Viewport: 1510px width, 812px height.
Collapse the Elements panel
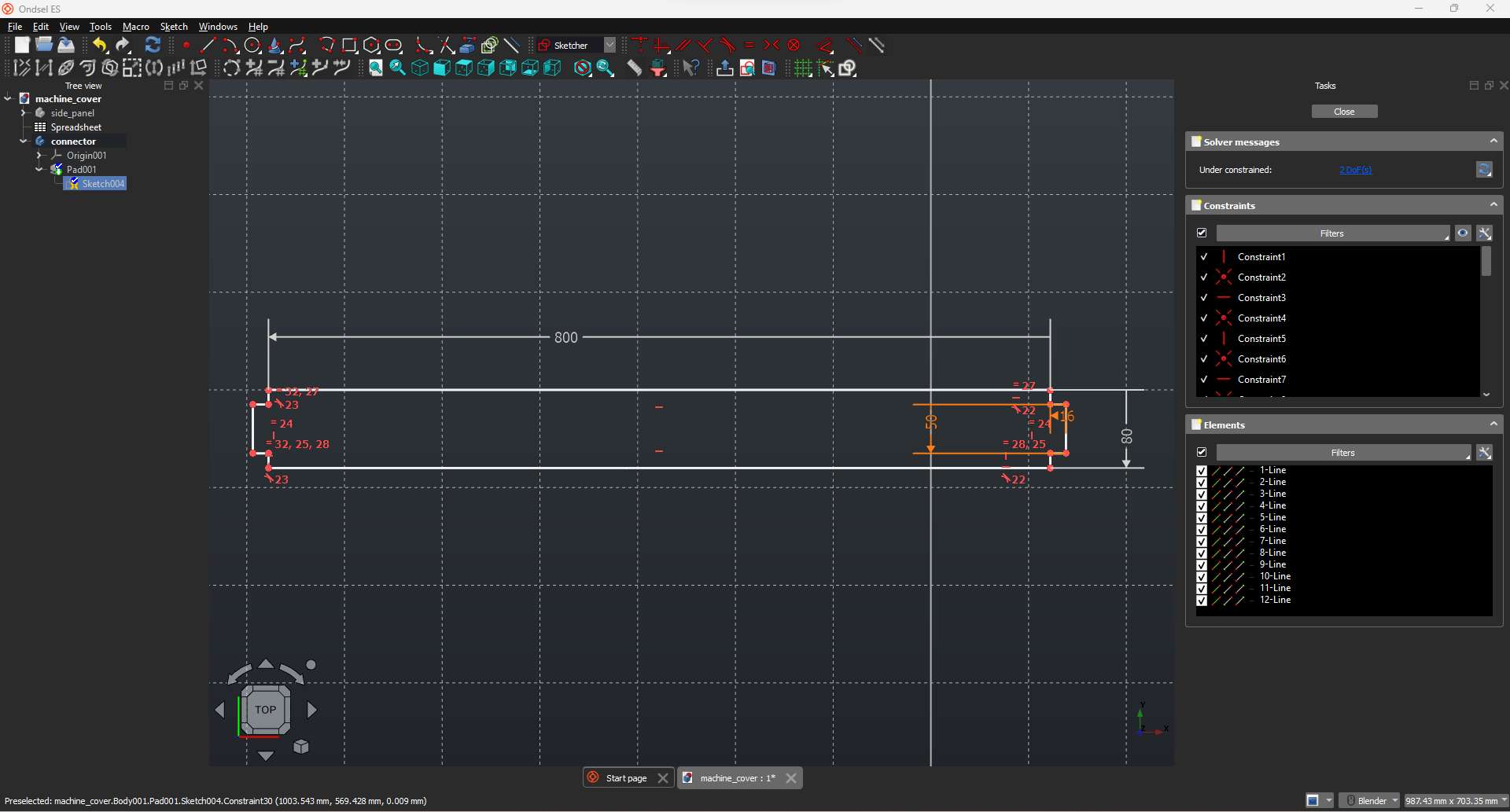(x=1493, y=424)
